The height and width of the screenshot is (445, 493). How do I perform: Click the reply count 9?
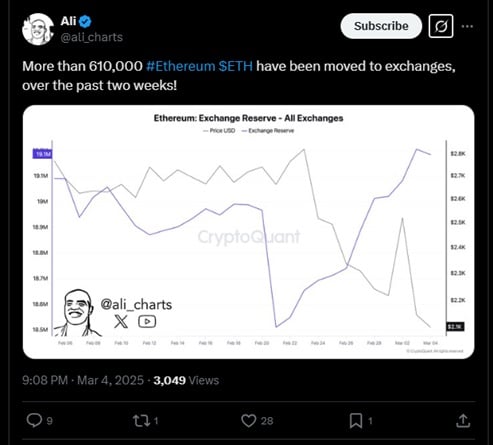coord(49,421)
